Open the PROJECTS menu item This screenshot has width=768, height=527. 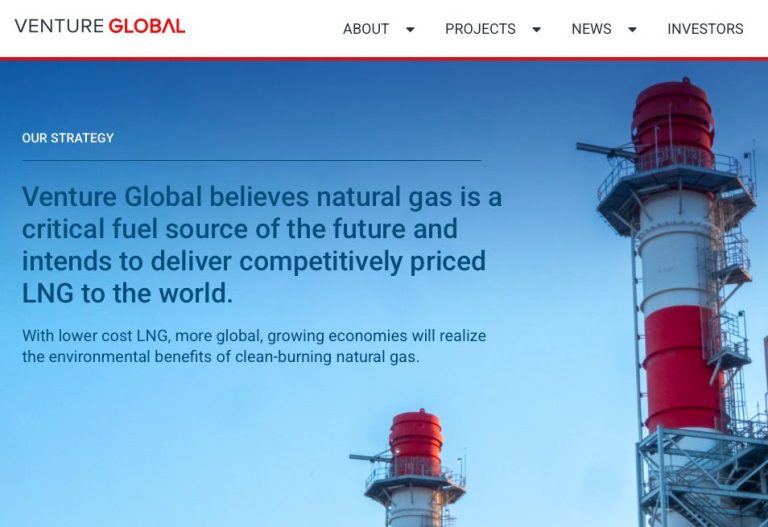(480, 29)
